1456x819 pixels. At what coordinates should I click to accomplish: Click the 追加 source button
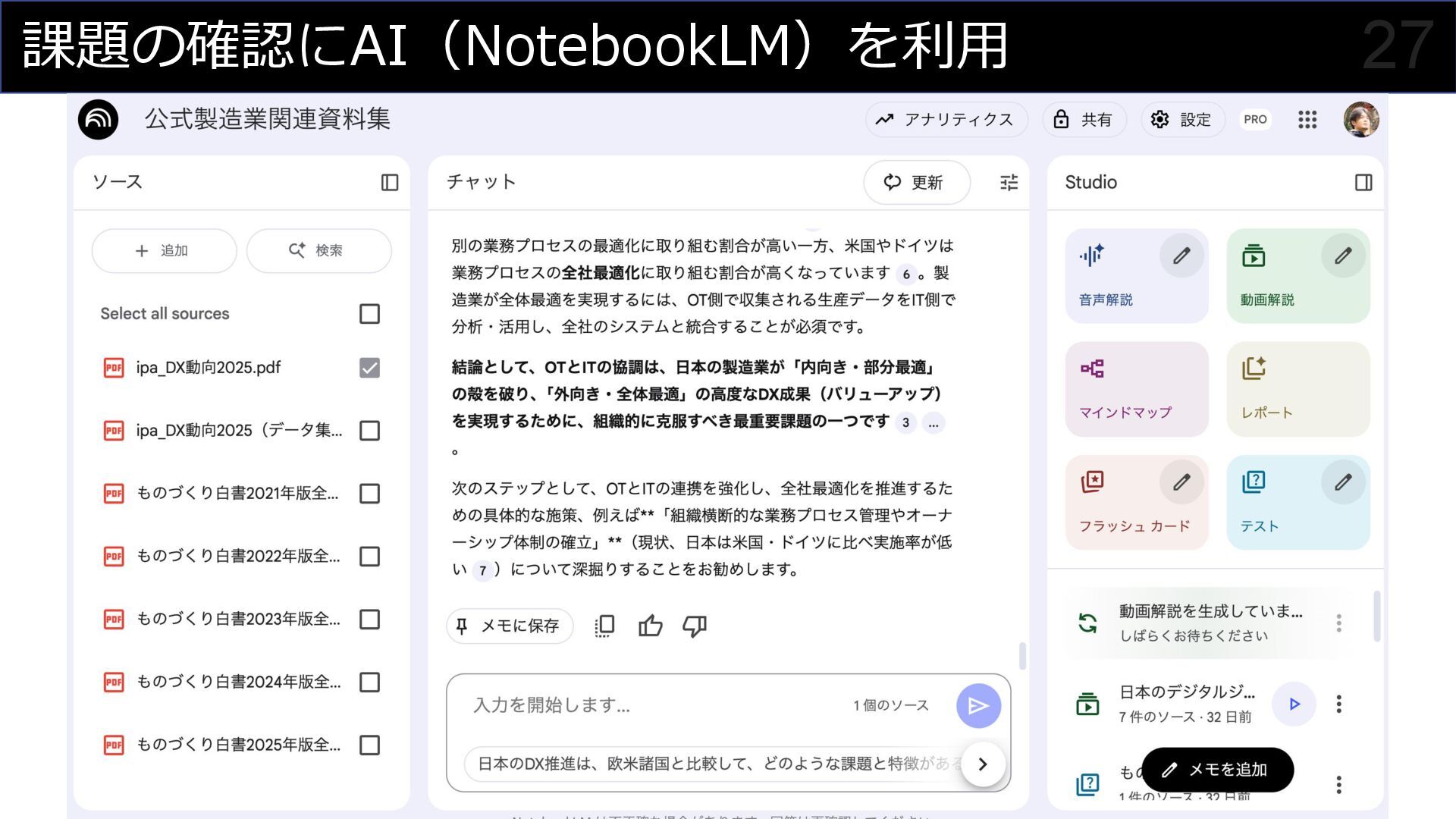(164, 251)
